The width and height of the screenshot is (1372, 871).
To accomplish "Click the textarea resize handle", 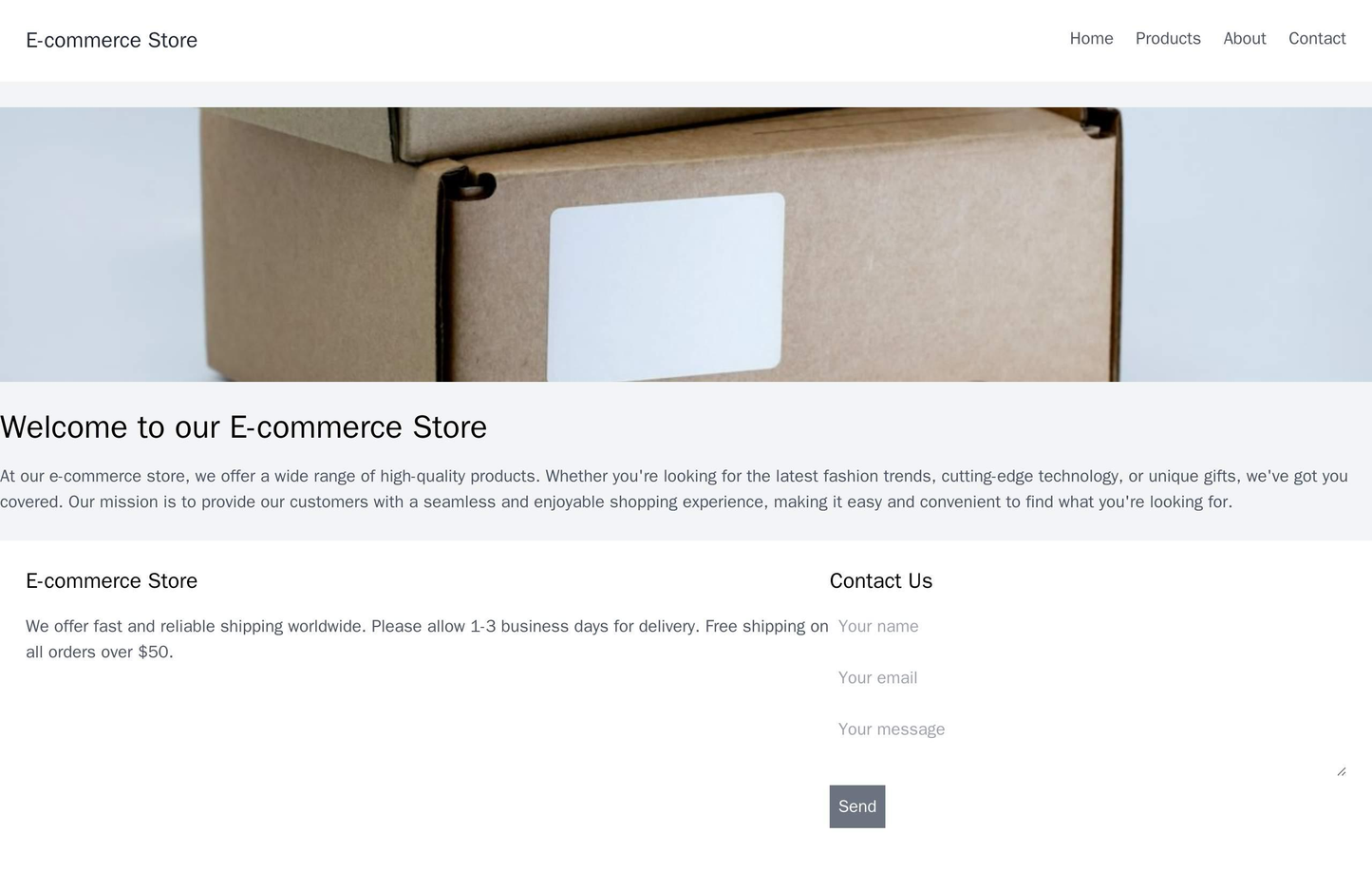I will [1342, 769].
